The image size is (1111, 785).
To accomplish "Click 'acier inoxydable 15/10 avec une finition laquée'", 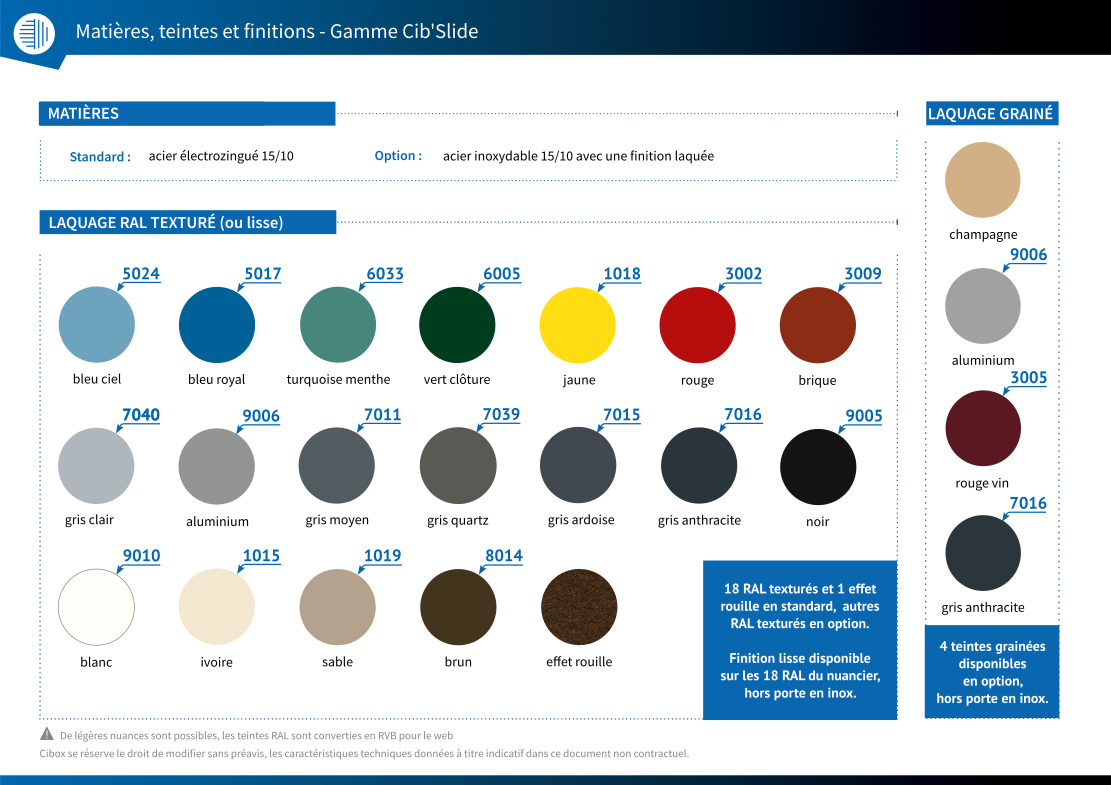I will (x=578, y=156).
